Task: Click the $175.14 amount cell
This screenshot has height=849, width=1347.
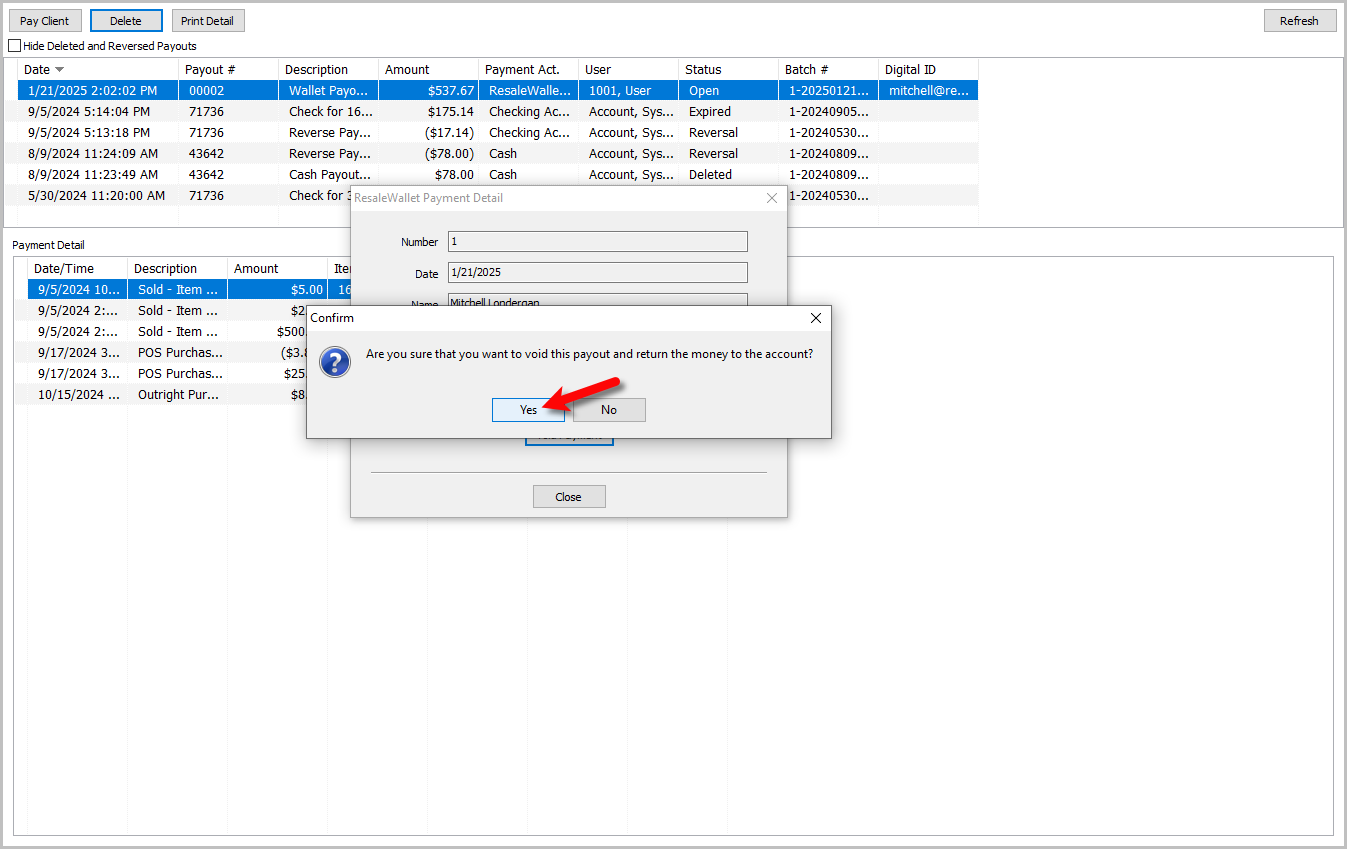Action: click(428, 112)
